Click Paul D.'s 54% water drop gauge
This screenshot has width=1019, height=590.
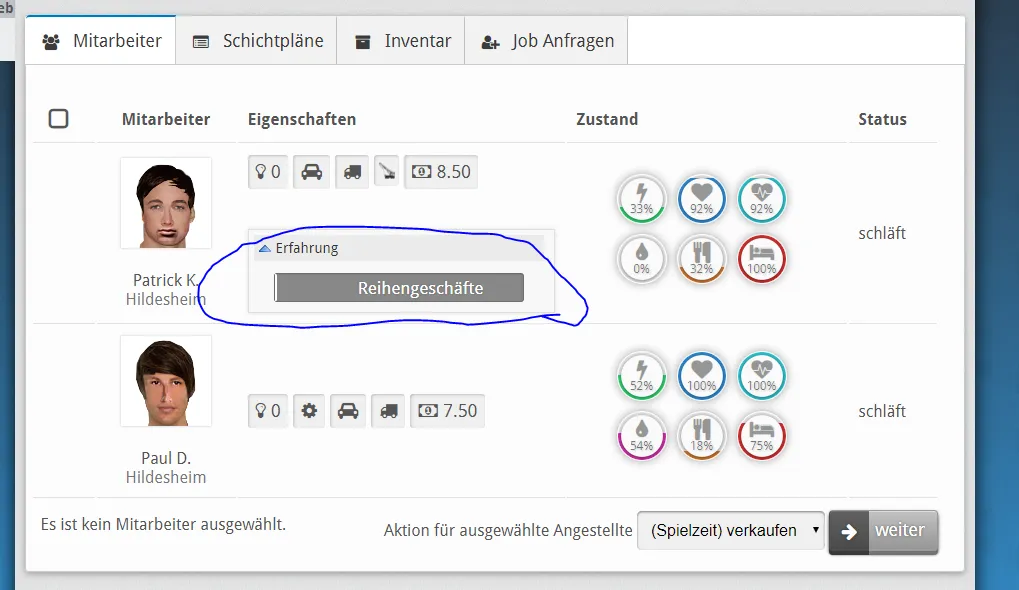[641, 435]
